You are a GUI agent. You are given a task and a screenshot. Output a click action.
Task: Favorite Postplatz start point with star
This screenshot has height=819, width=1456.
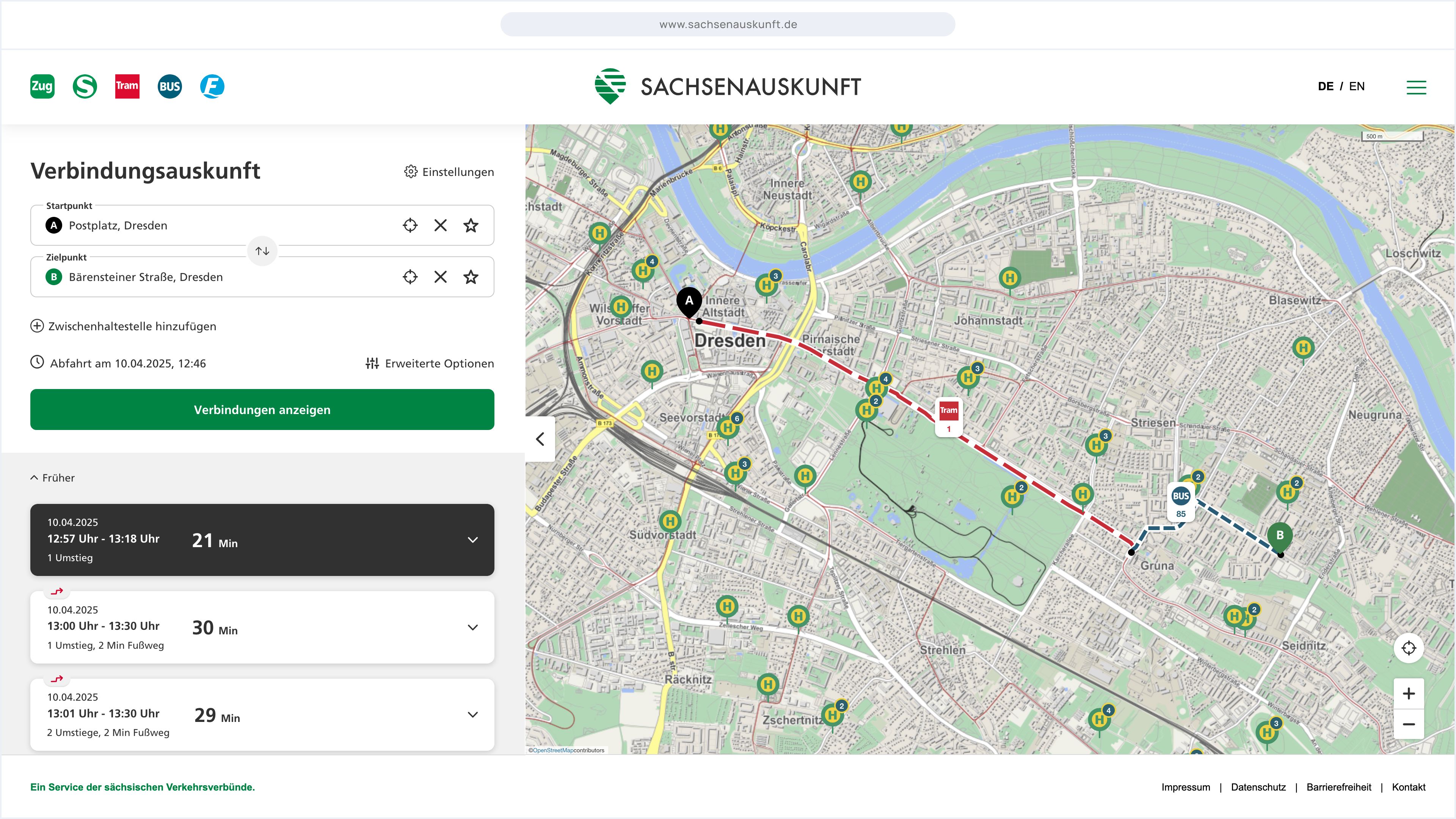pyautogui.click(x=471, y=226)
